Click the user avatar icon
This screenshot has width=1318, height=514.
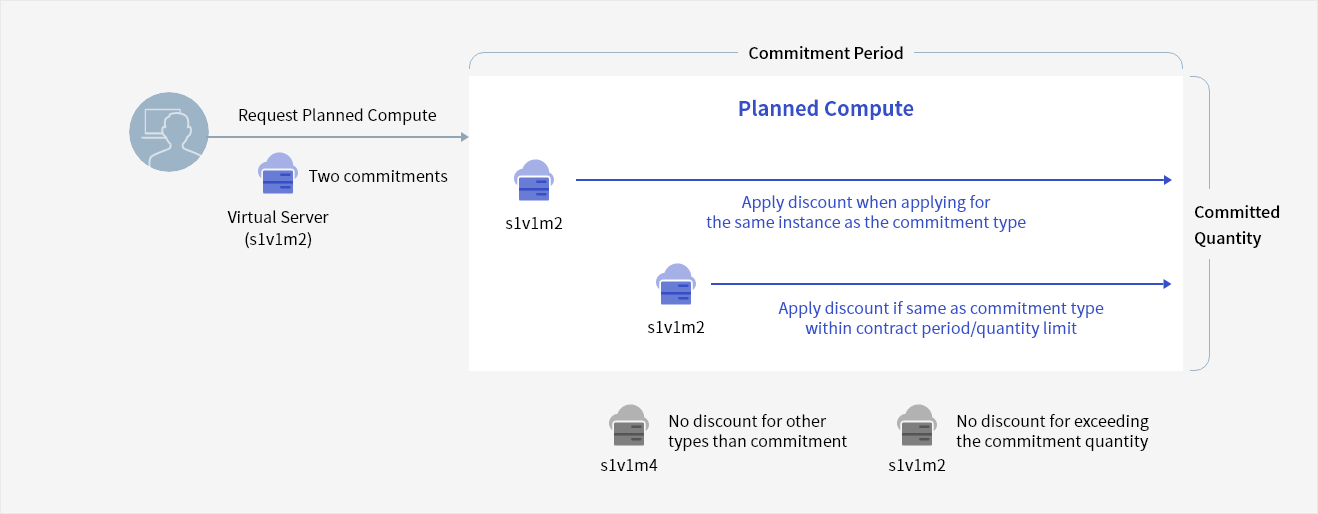169,133
